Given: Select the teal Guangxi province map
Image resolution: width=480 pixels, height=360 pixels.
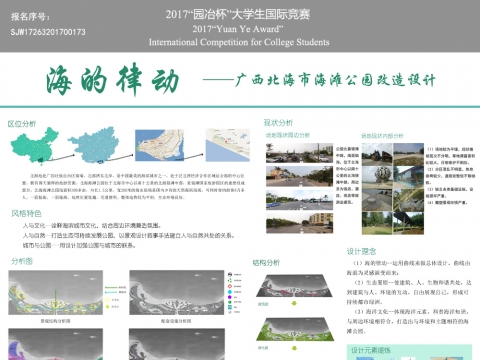Looking at the screenshot, I should (x=94, y=145).
